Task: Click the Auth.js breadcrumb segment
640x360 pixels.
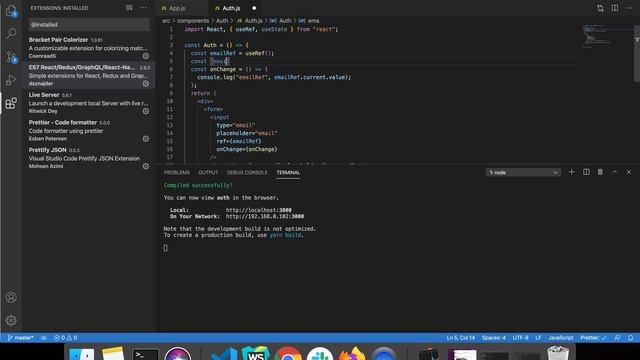Action: 250,21
